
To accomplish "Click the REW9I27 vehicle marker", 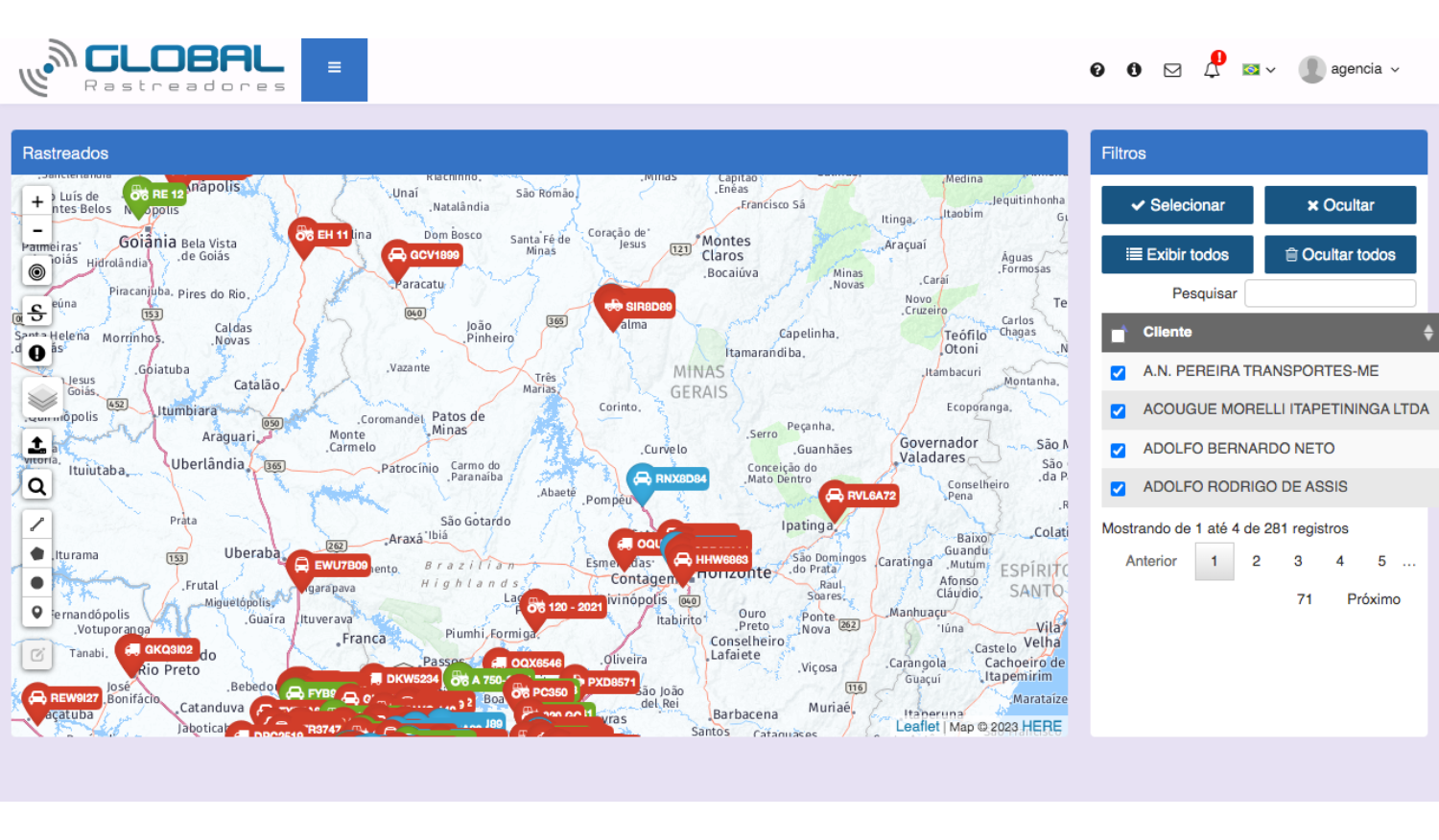I will pos(63,698).
